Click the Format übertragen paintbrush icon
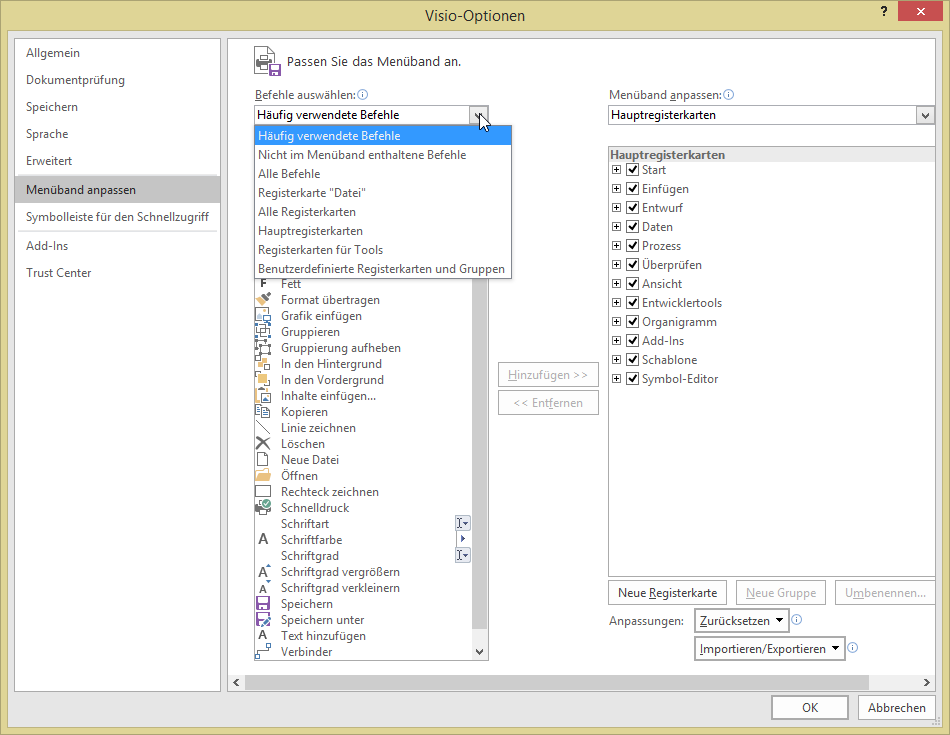The height and width of the screenshot is (735, 950). pos(263,299)
